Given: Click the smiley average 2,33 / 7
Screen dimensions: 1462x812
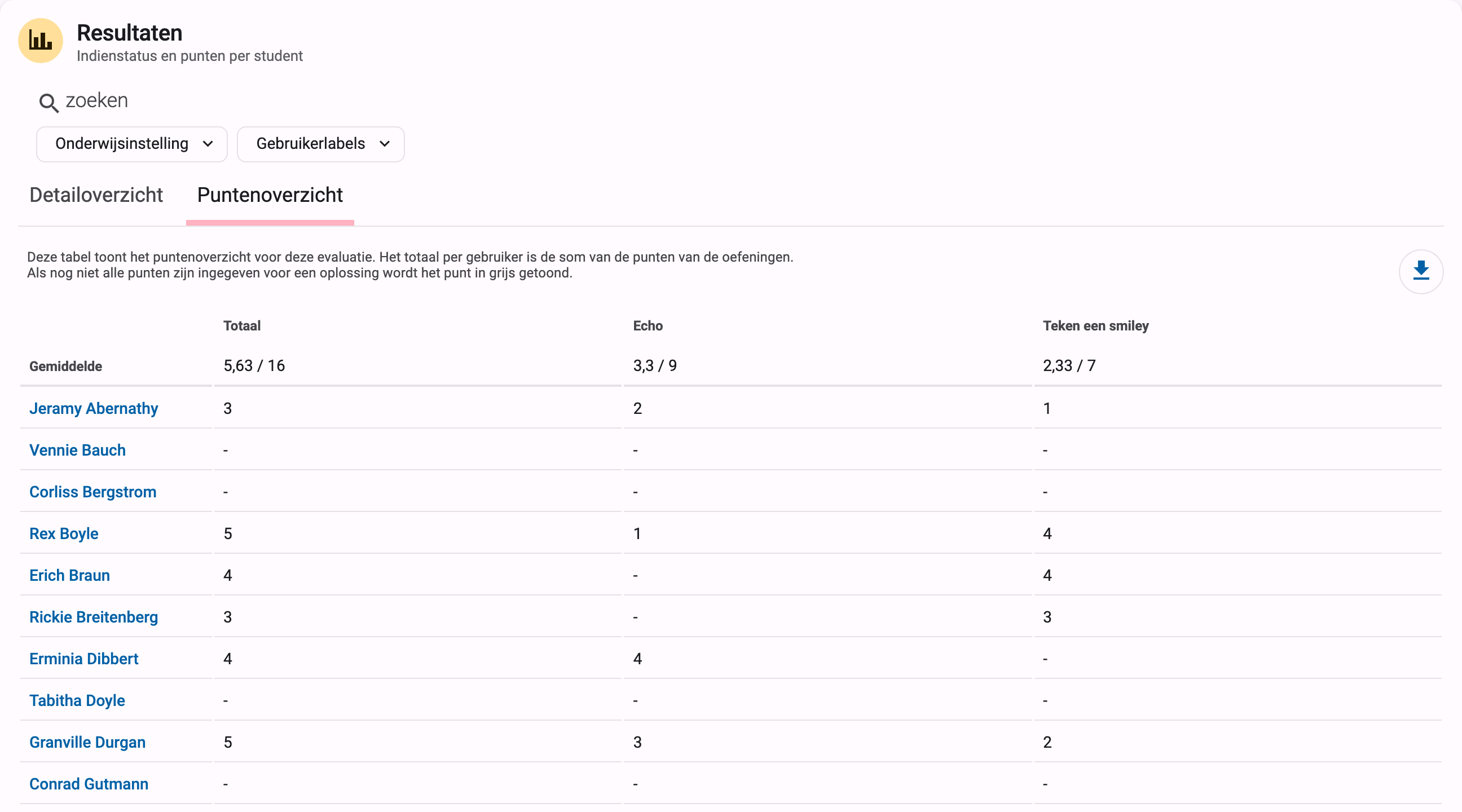Looking at the screenshot, I should [x=1069, y=366].
